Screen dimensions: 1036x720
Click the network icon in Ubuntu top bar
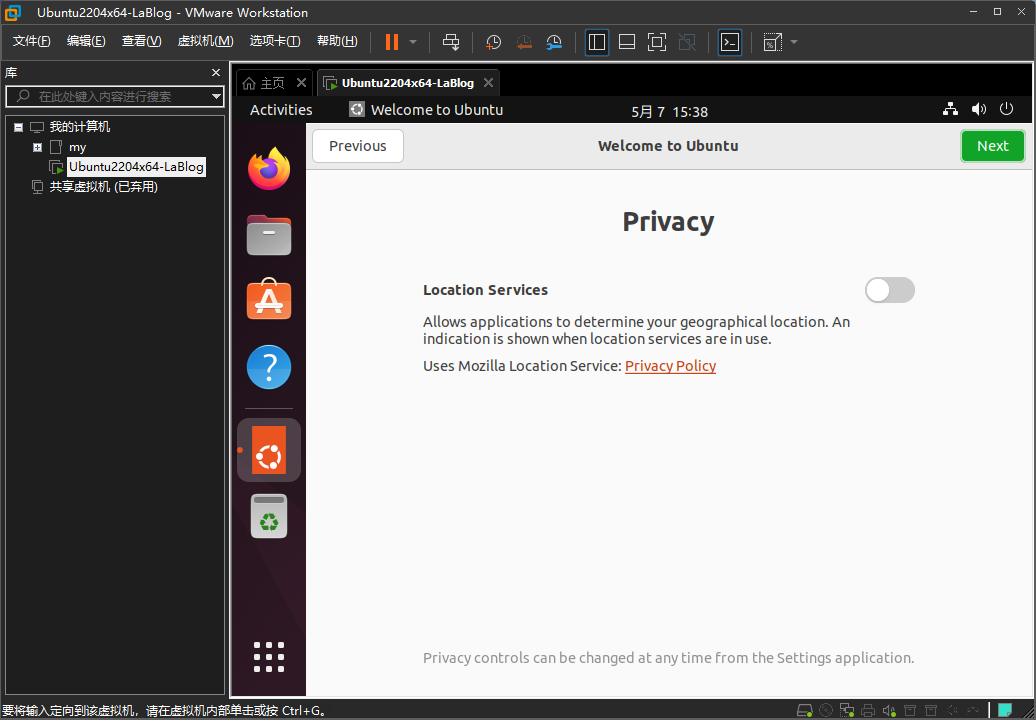(x=950, y=110)
